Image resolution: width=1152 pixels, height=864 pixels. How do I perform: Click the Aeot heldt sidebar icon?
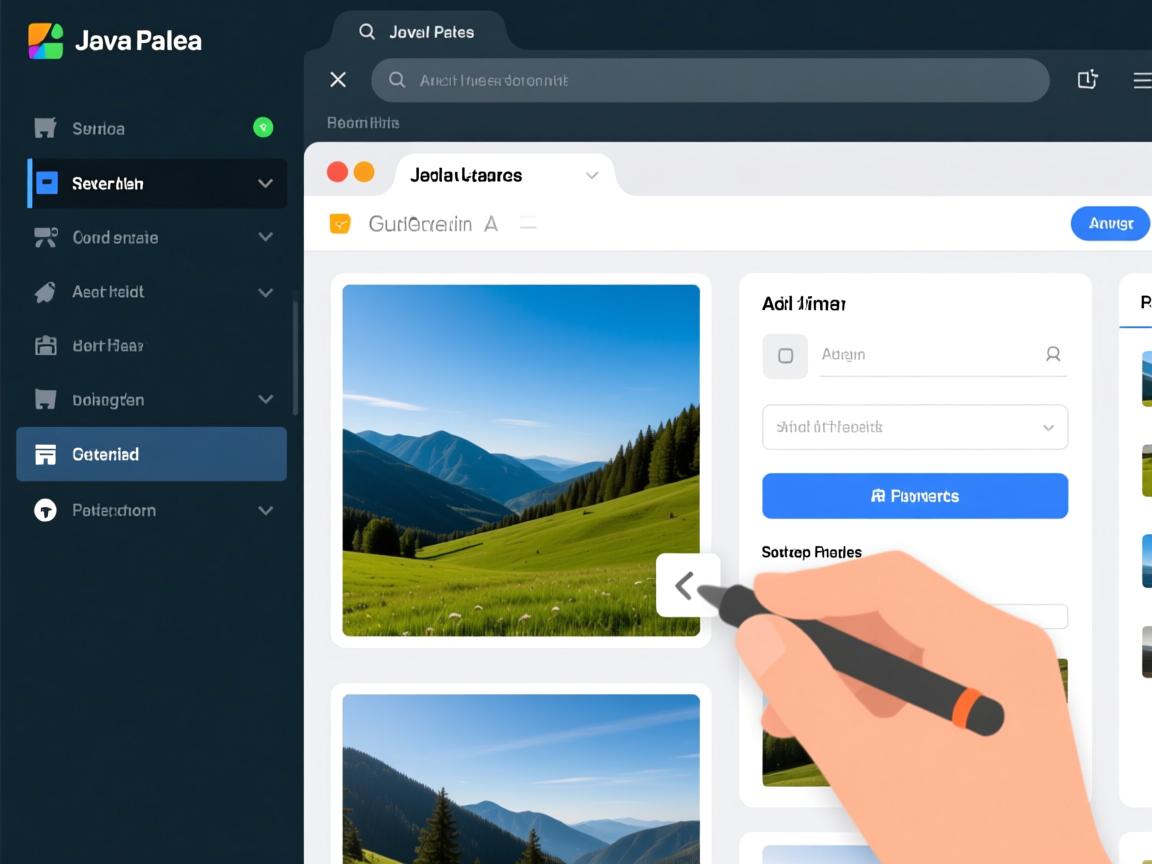[45, 292]
